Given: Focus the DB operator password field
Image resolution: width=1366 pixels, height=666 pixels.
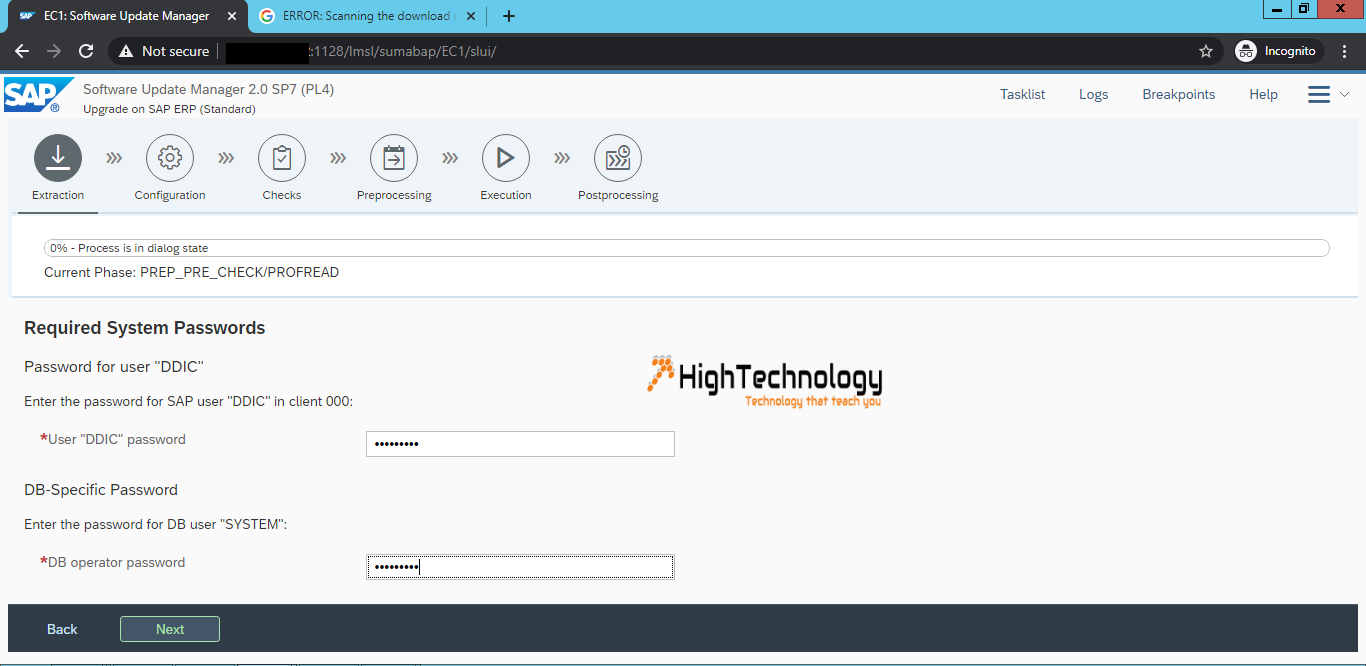Looking at the screenshot, I should point(520,567).
